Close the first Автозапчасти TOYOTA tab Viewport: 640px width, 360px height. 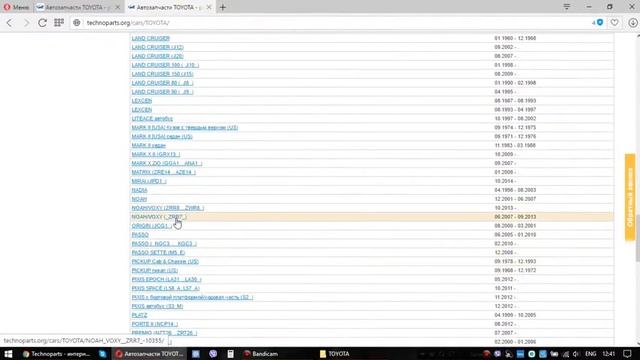(x=118, y=7)
